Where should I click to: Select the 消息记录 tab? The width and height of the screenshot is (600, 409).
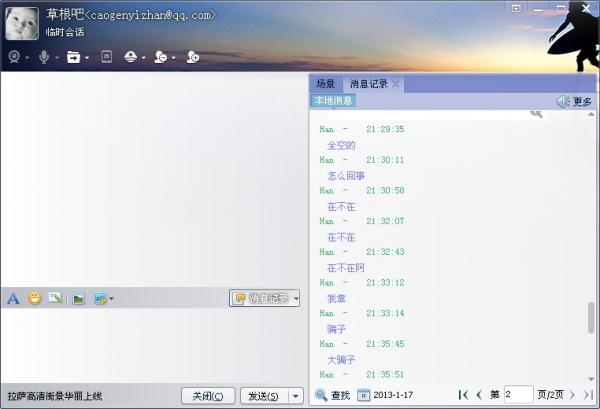369,84
